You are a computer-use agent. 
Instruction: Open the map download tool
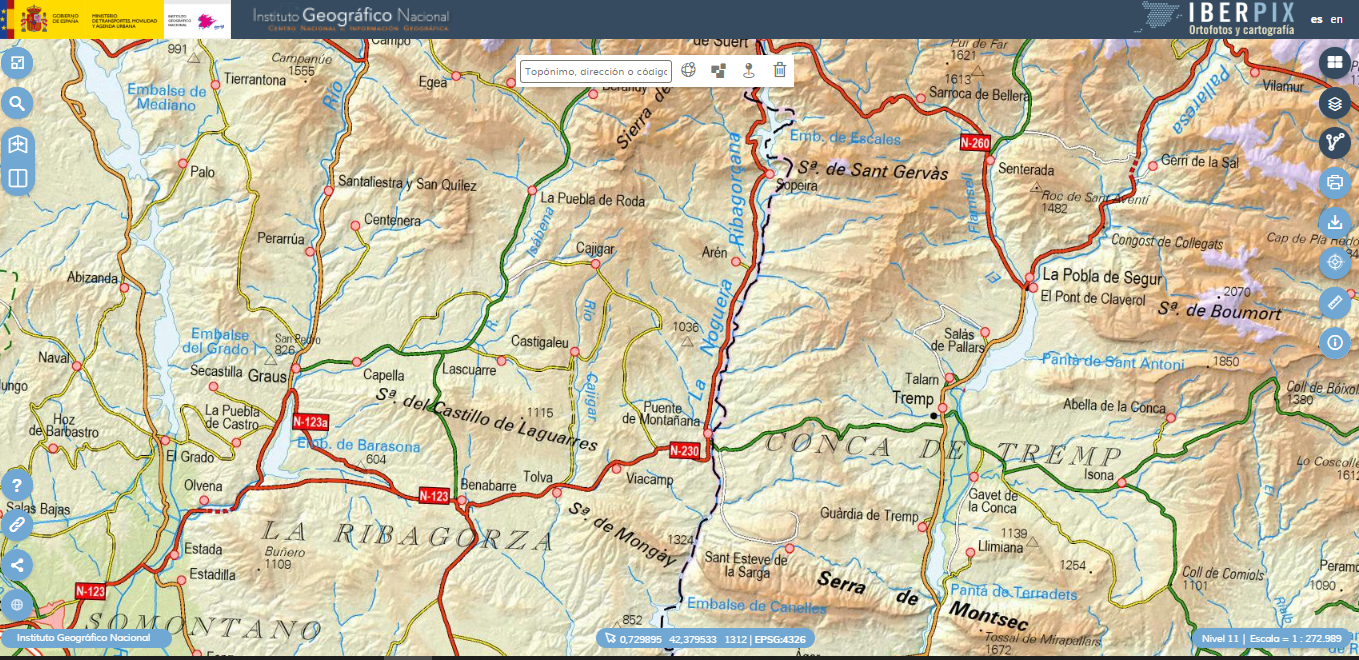click(x=1334, y=222)
